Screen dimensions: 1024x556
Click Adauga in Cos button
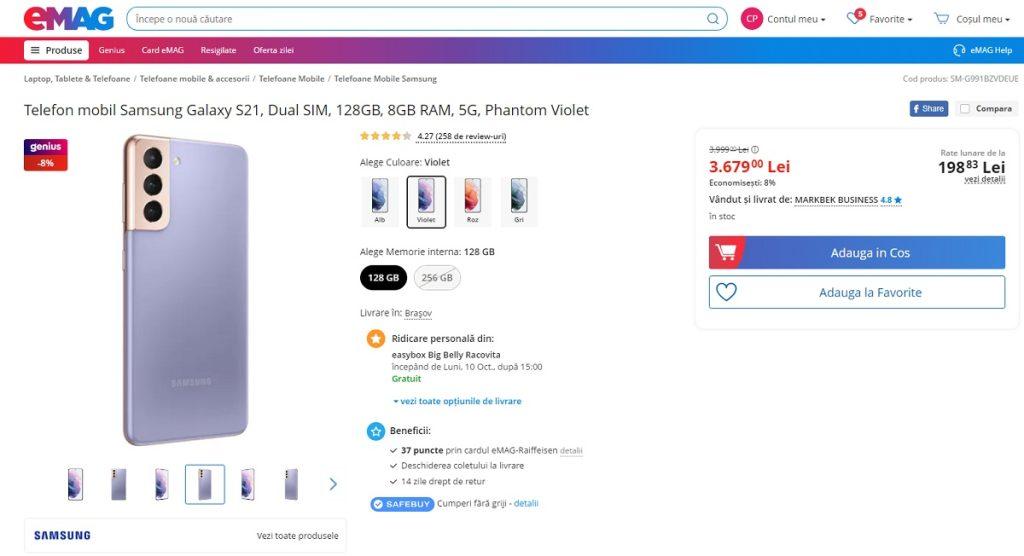[x=856, y=253]
